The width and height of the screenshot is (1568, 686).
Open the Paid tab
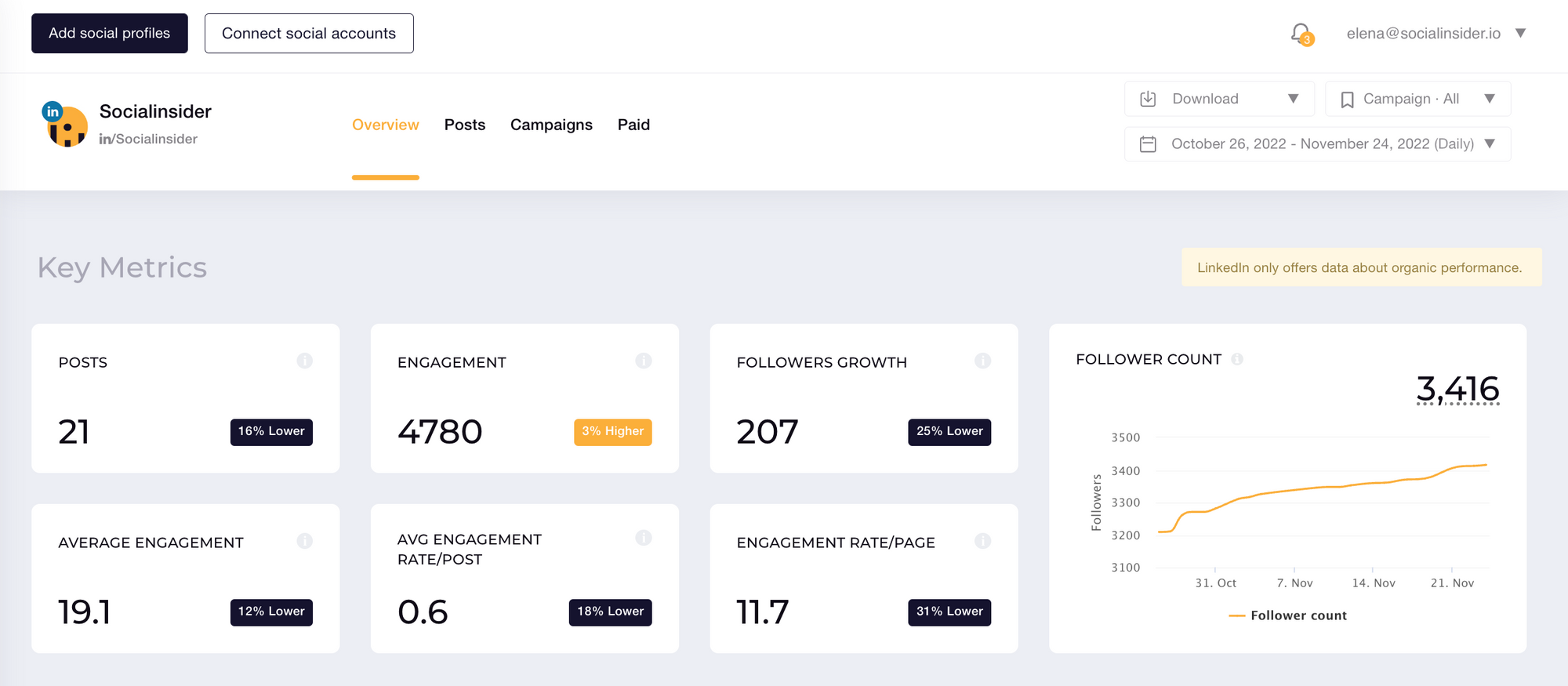pyautogui.click(x=633, y=125)
